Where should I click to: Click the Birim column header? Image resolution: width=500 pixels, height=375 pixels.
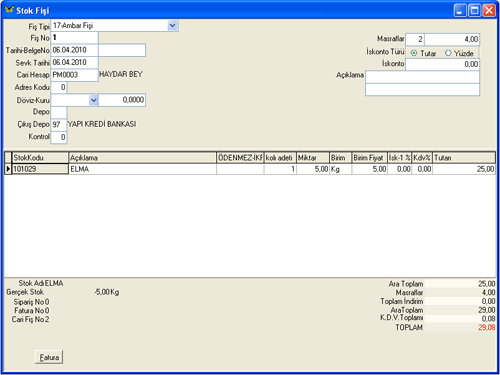(x=340, y=158)
